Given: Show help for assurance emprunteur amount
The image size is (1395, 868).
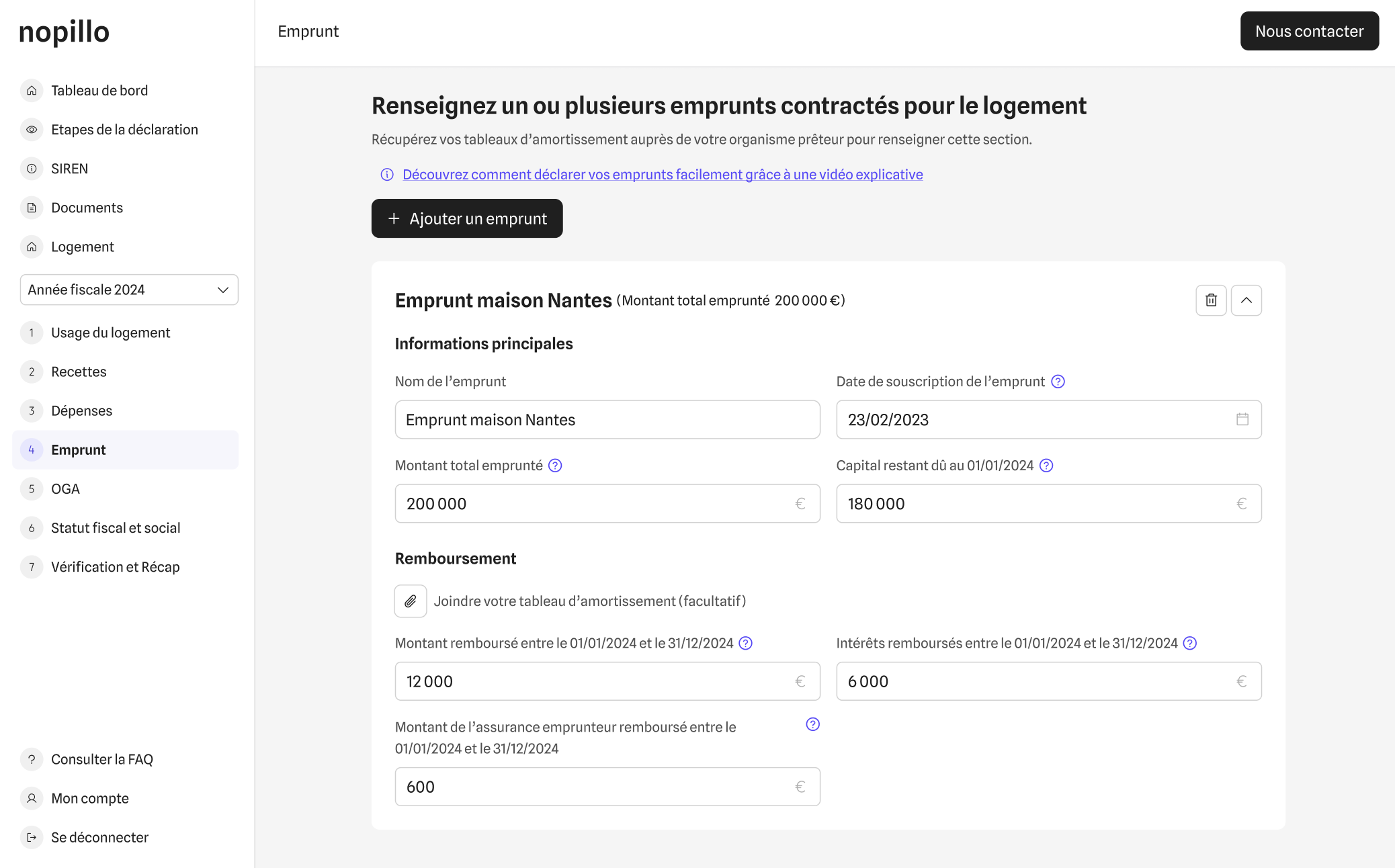Looking at the screenshot, I should click(812, 724).
